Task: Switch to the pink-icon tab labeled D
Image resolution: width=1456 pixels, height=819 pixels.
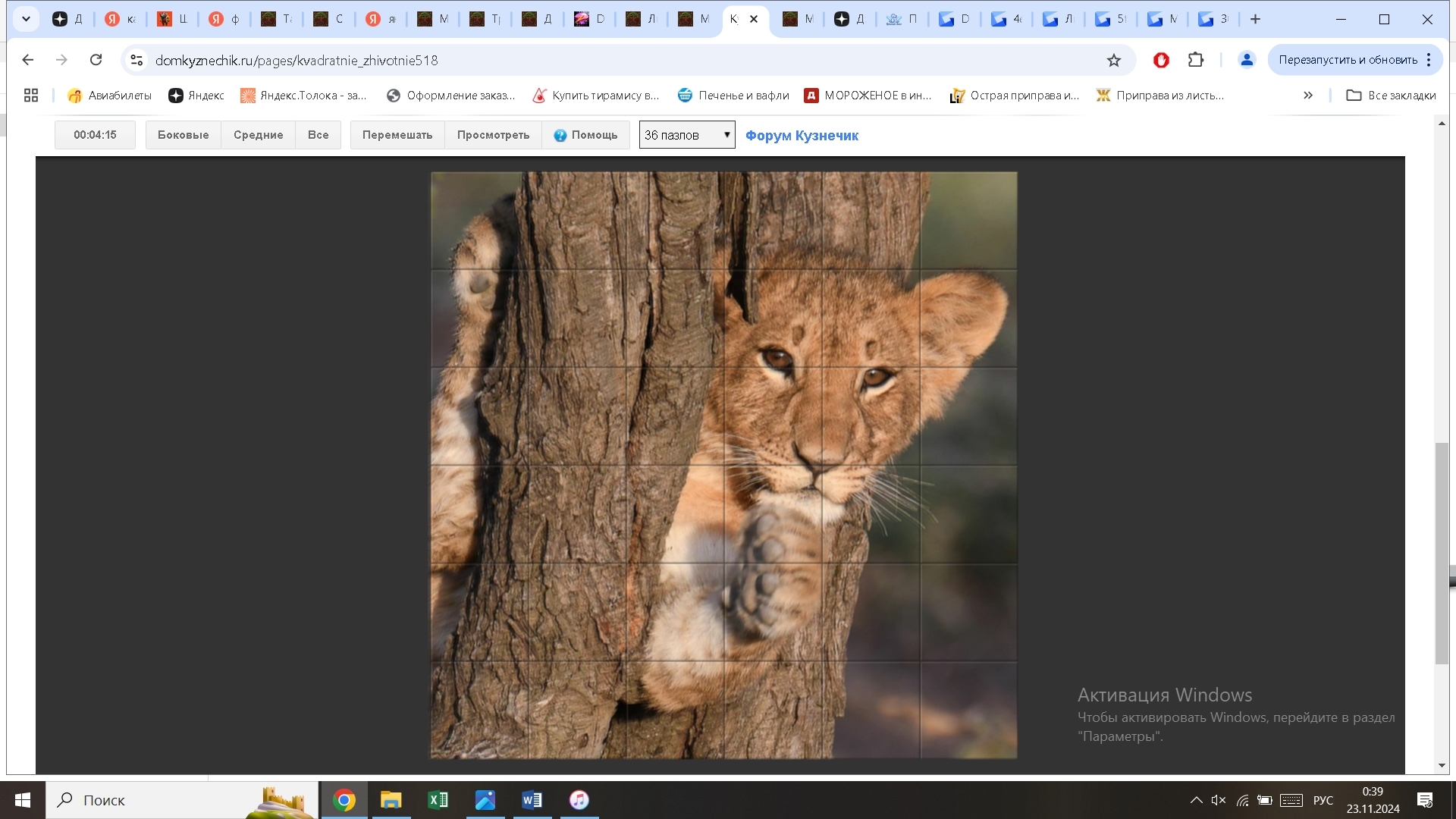Action: 589,19
